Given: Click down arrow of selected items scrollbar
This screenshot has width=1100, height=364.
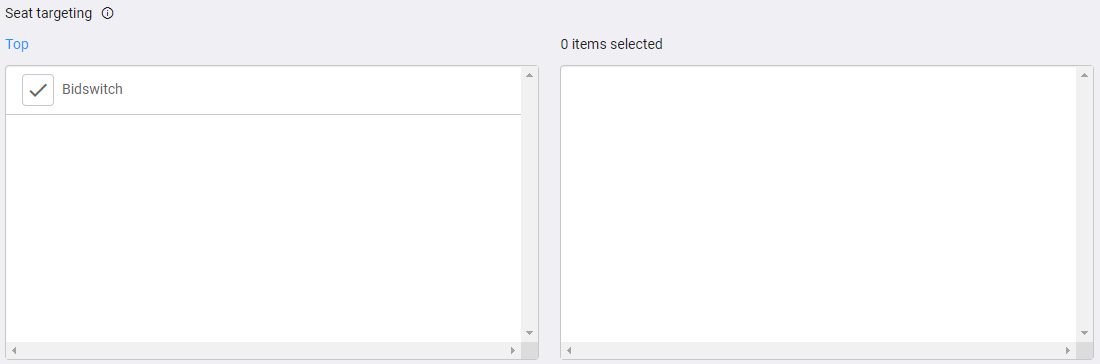Looking at the screenshot, I should 1085,333.
